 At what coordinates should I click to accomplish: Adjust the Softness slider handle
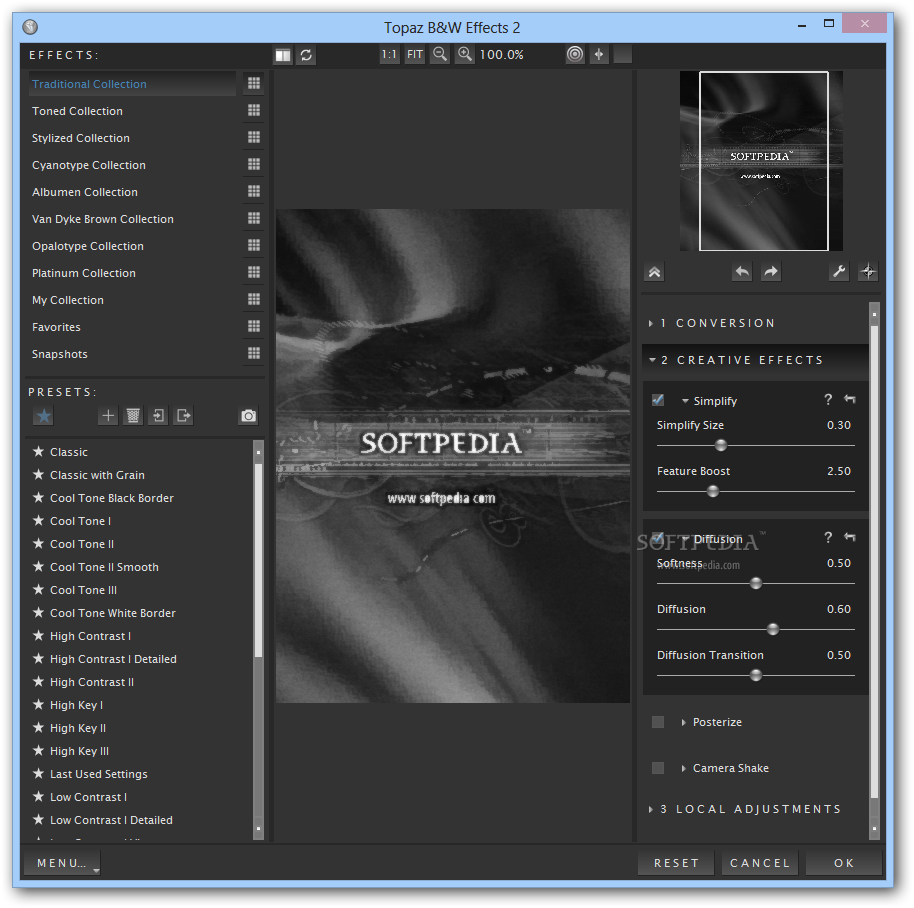(756, 583)
